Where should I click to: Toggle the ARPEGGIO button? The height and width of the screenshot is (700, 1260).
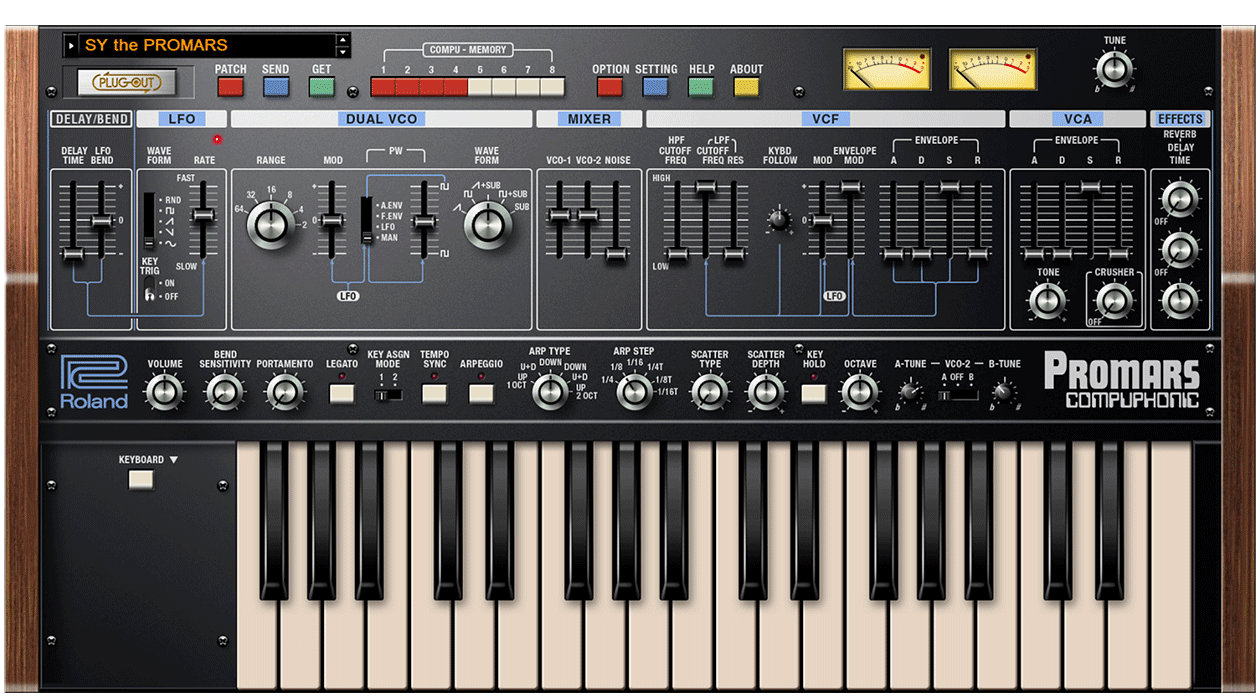pos(481,393)
